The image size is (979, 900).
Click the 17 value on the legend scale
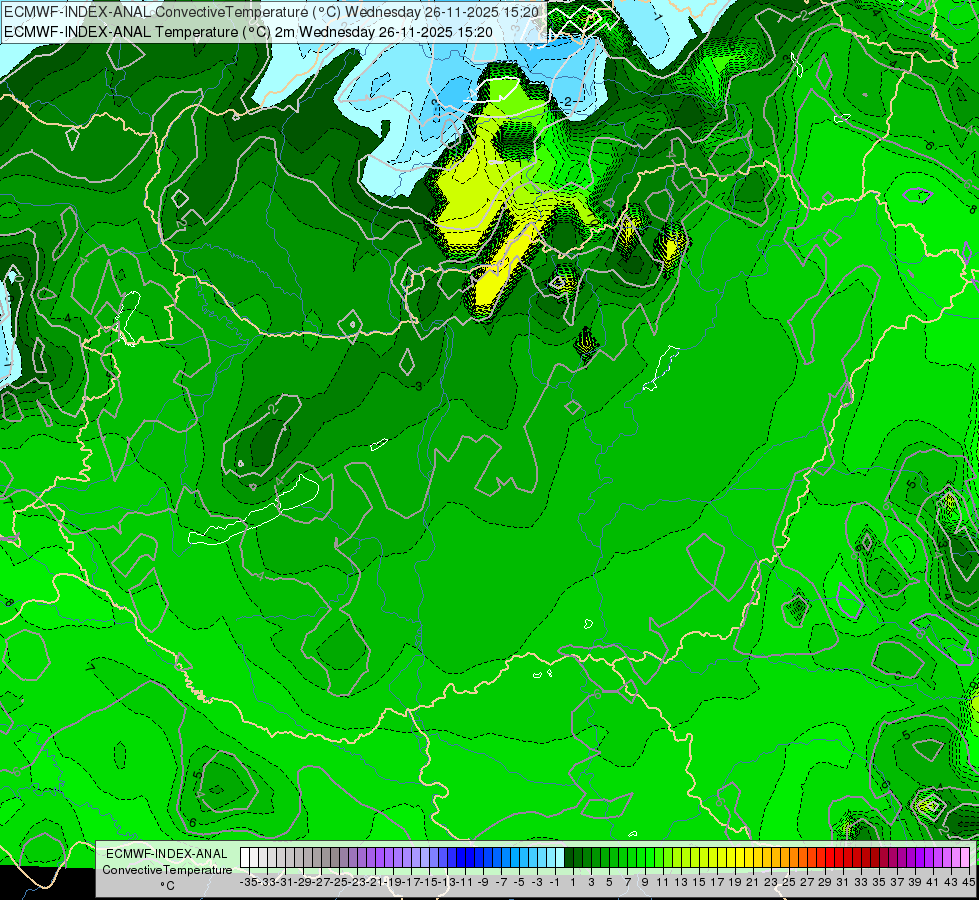(x=717, y=882)
